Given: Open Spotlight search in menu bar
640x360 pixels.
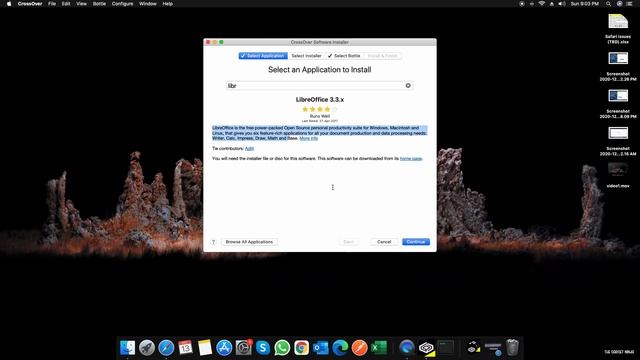Looking at the screenshot, I should (x=608, y=4).
